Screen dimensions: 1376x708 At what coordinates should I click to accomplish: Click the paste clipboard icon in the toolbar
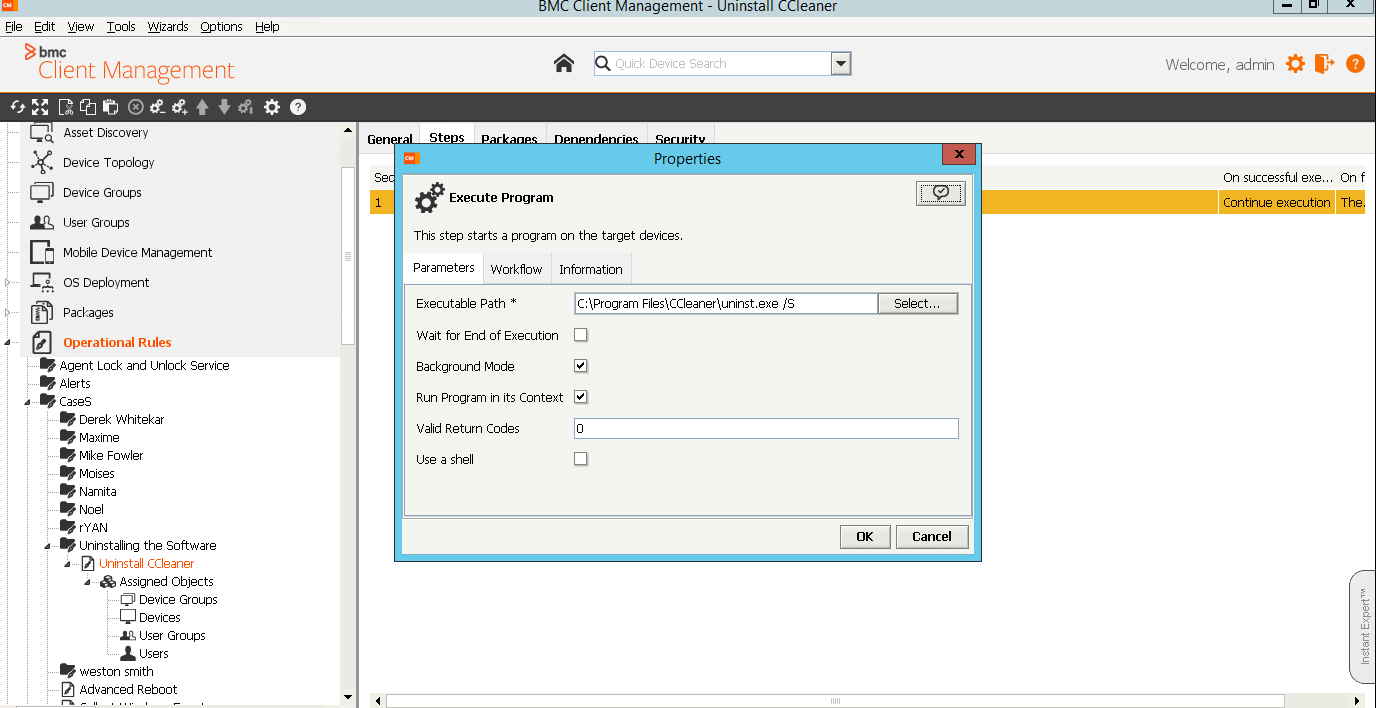(110, 107)
